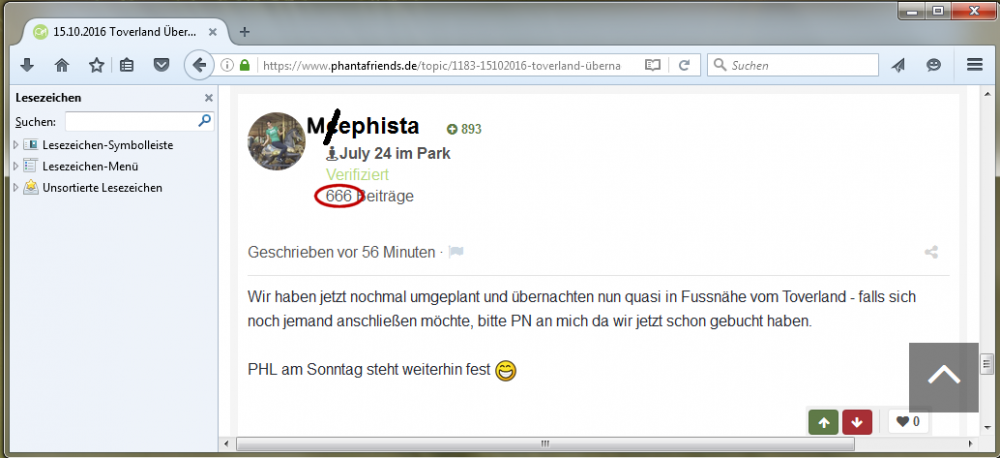
Task: Share this page paper plane icon
Action: pos(898,65)
